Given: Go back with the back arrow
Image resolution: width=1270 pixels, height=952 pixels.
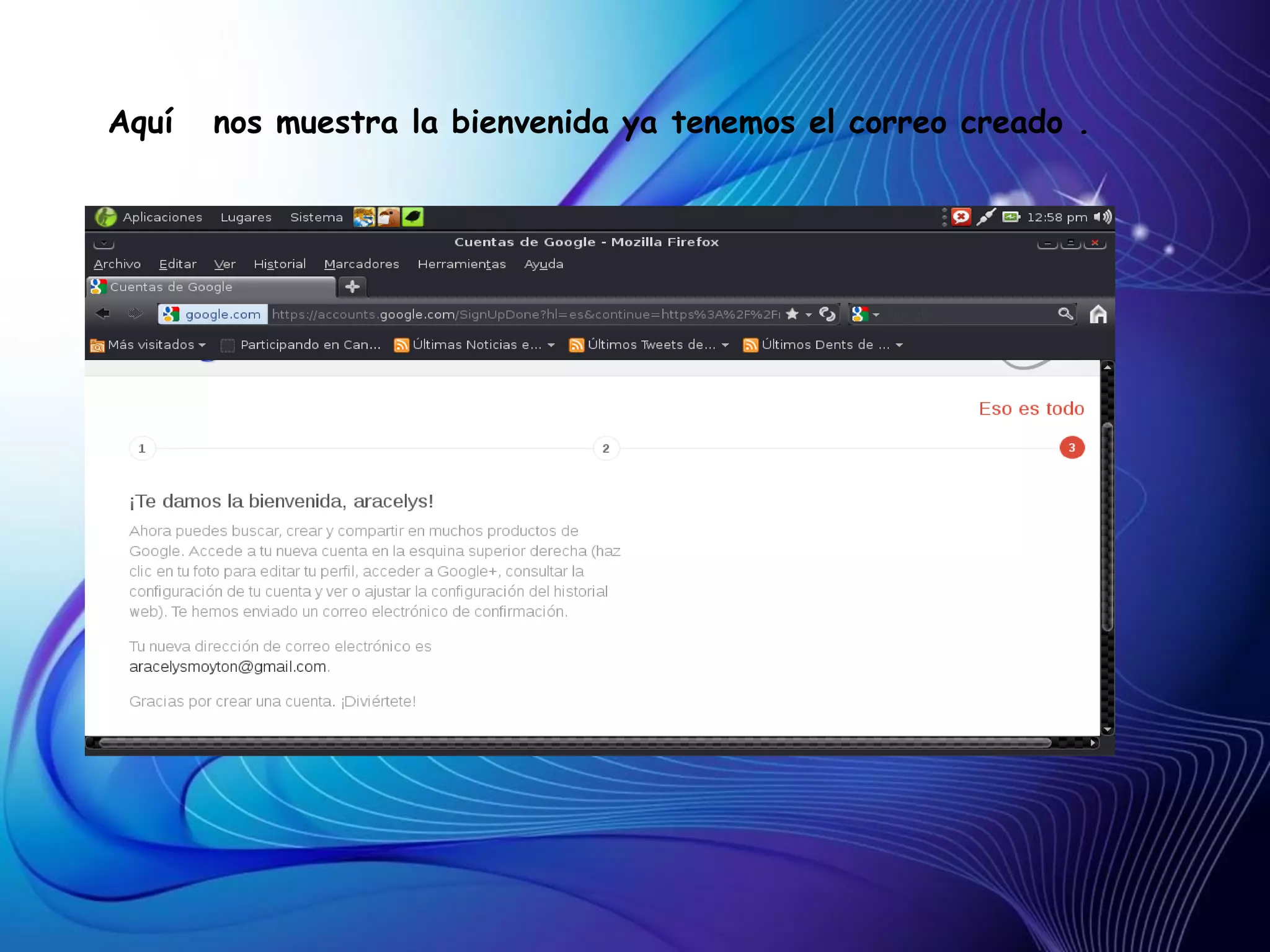Looking at the screenshot, I should [103, 314].
